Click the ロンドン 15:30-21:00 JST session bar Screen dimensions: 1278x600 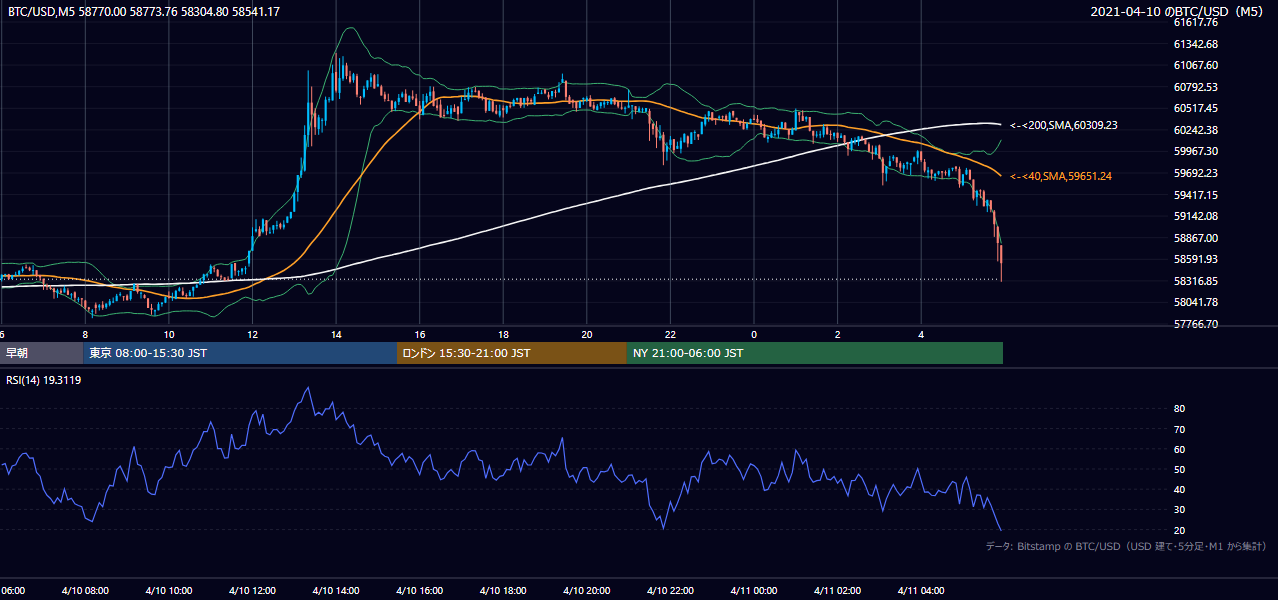click(x=512, y=353)
